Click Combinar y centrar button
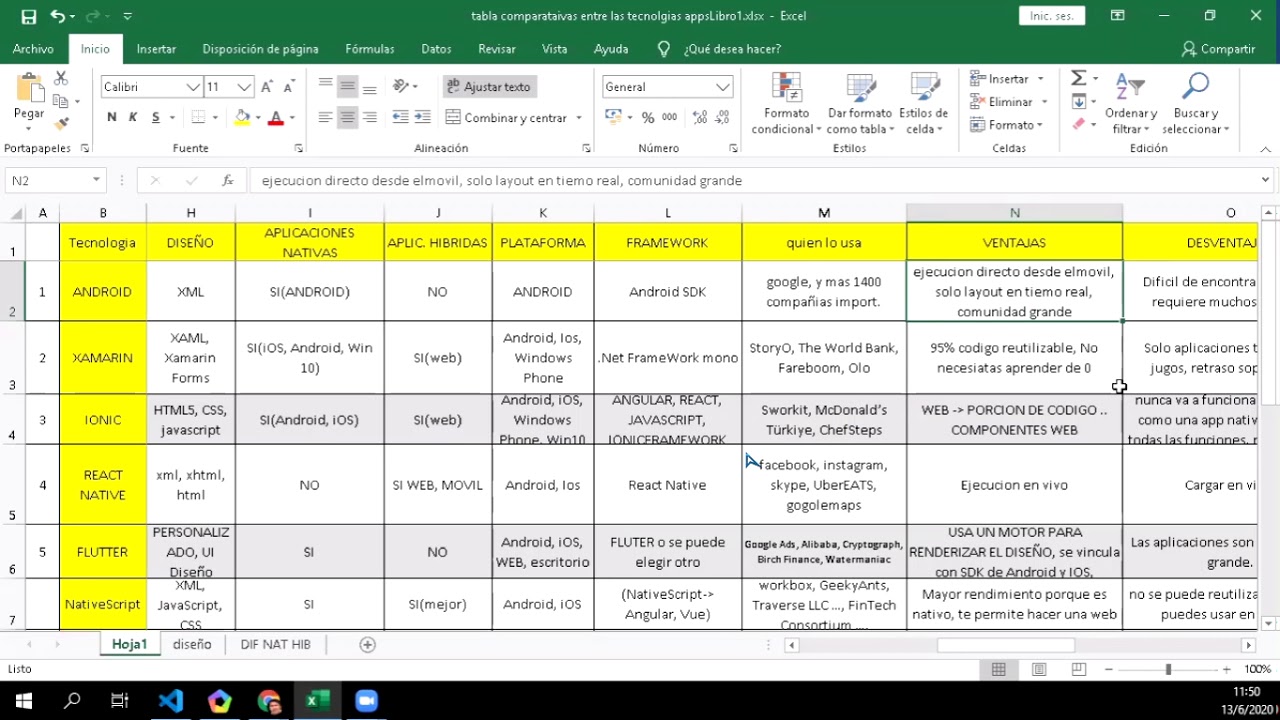Screen dimensions: 1280x720 (507, 118)
